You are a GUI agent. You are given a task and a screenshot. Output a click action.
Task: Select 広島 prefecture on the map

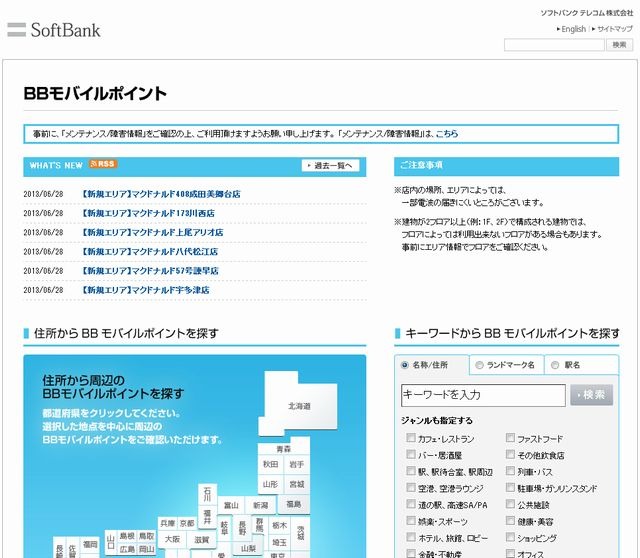(127, 549)
